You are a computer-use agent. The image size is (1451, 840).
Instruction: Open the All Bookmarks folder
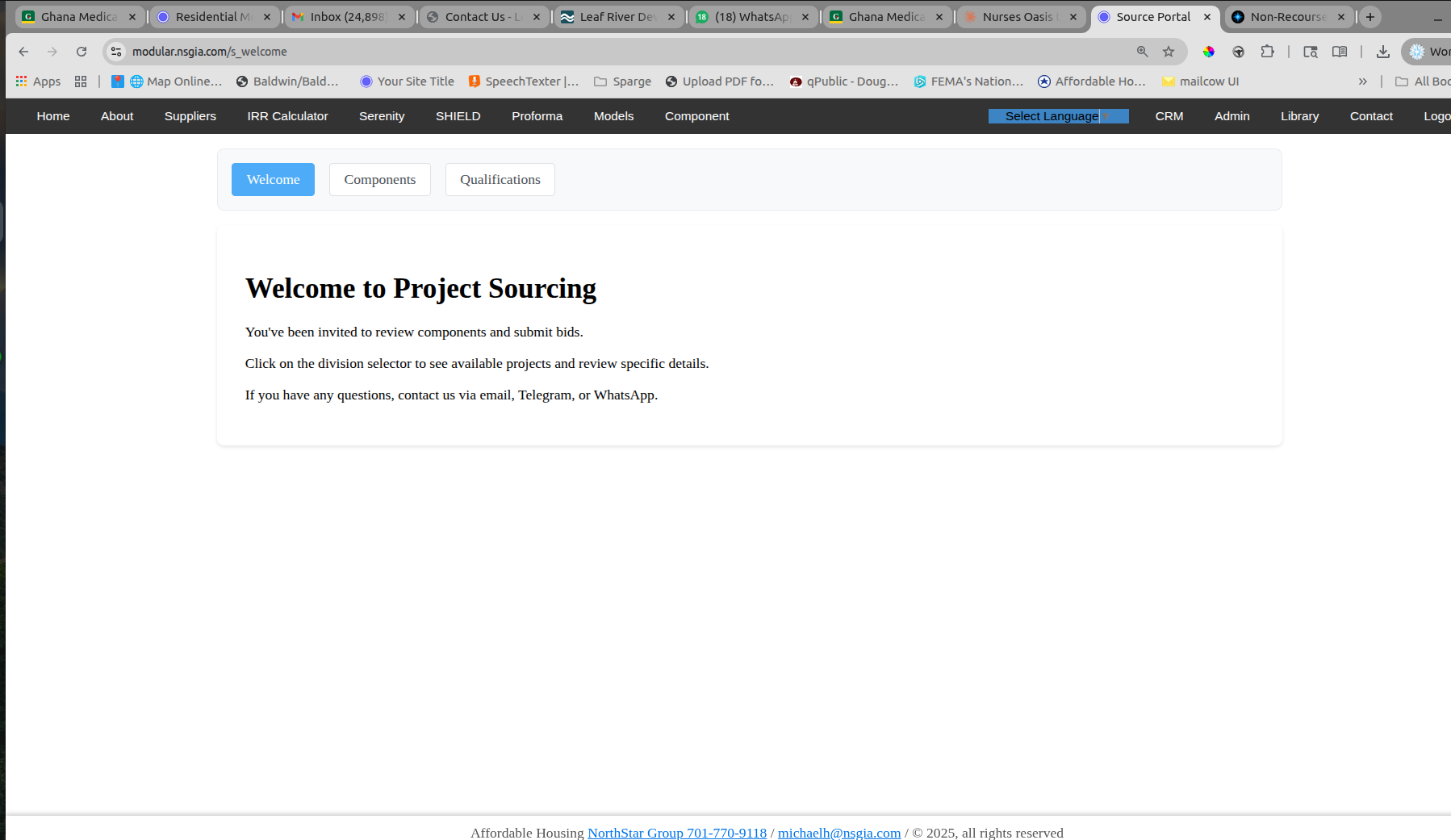pyautogui.click(x=1424, y=81)
